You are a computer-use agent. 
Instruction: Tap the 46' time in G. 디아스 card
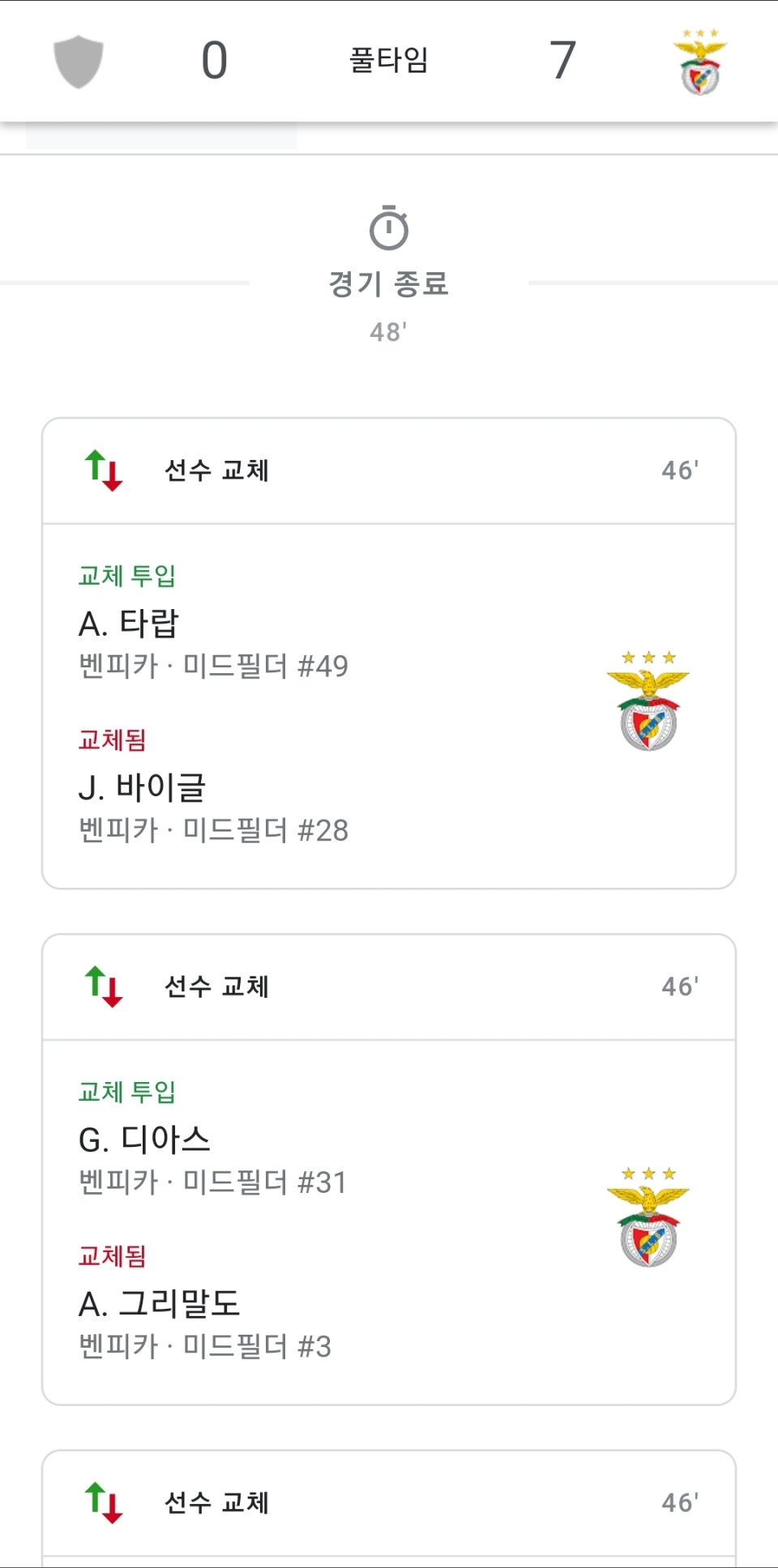pyautogui.click(x=680, y=986)
